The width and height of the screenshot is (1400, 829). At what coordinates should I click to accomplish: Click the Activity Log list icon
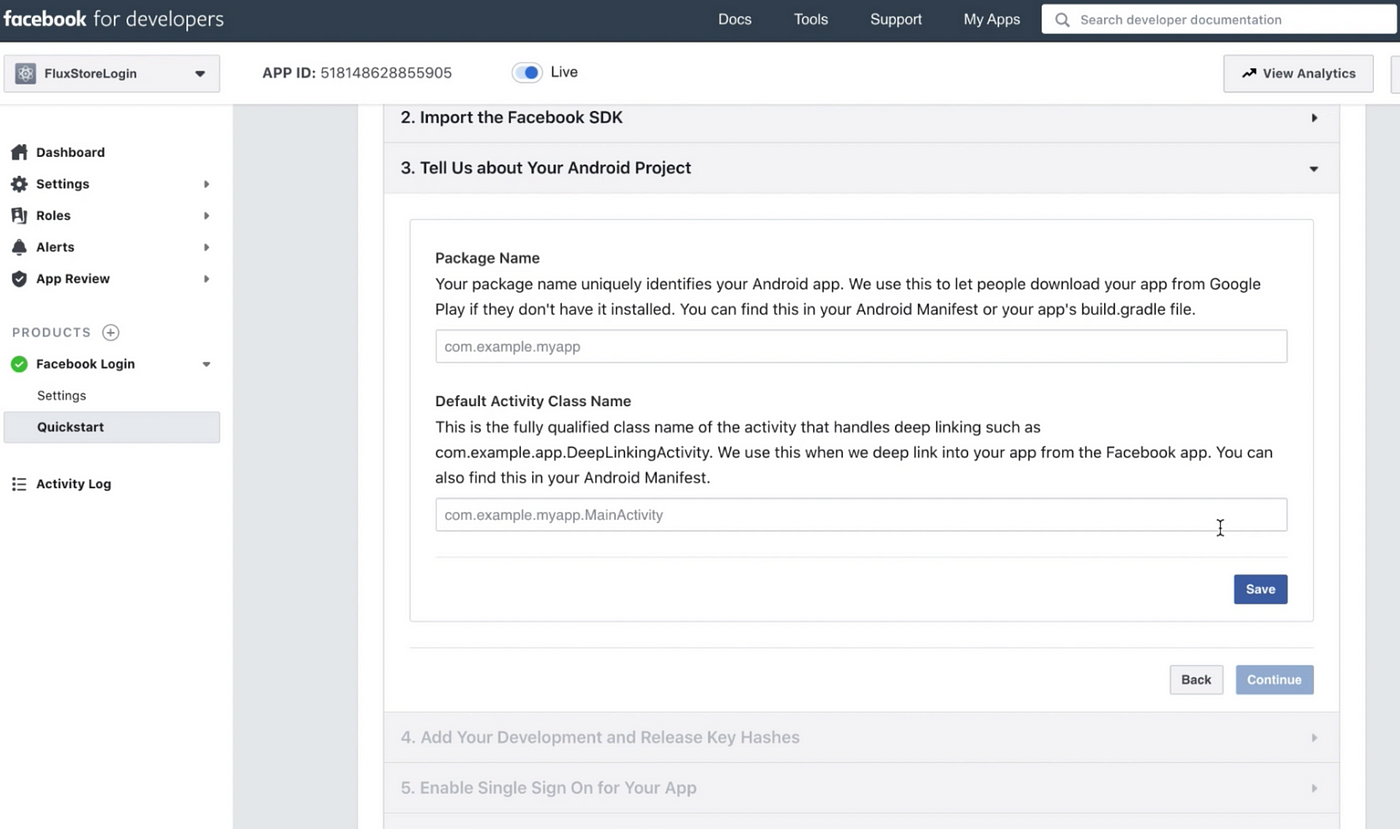[19, 484]
